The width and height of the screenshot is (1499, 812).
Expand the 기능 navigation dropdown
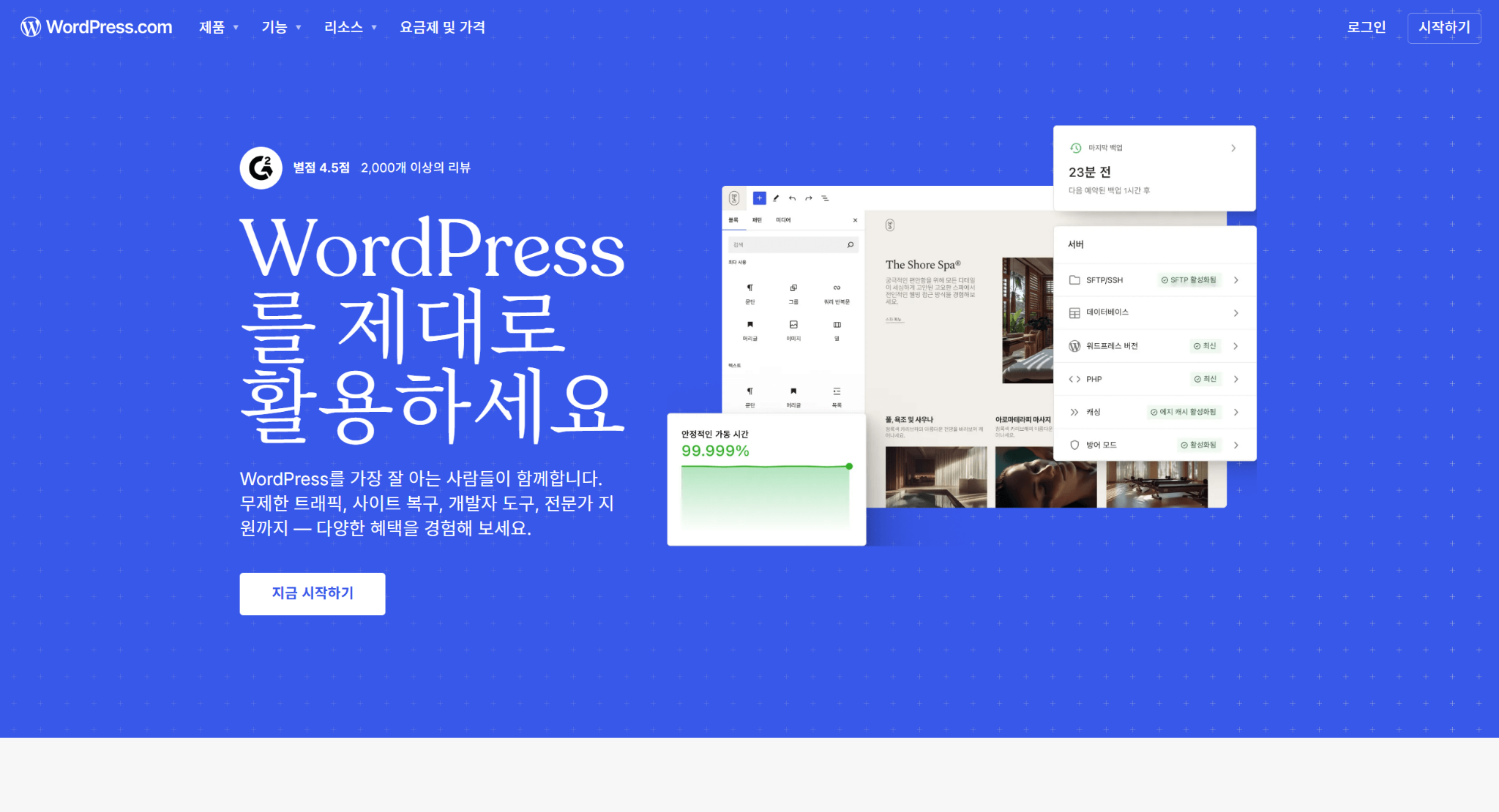pyautogui.click(x=281, y=27)
